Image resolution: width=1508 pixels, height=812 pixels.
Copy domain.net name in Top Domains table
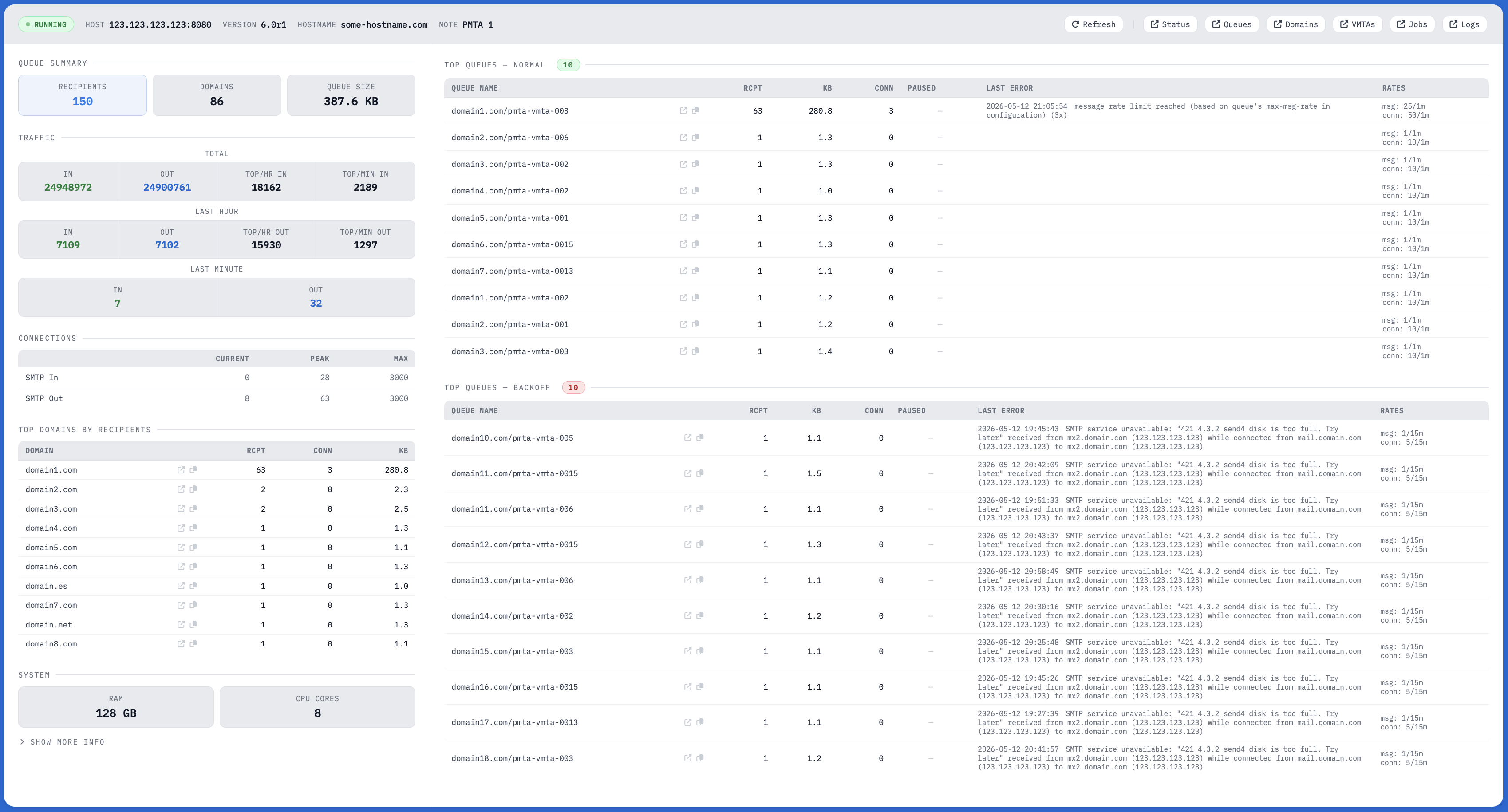(x=193, y=625)
